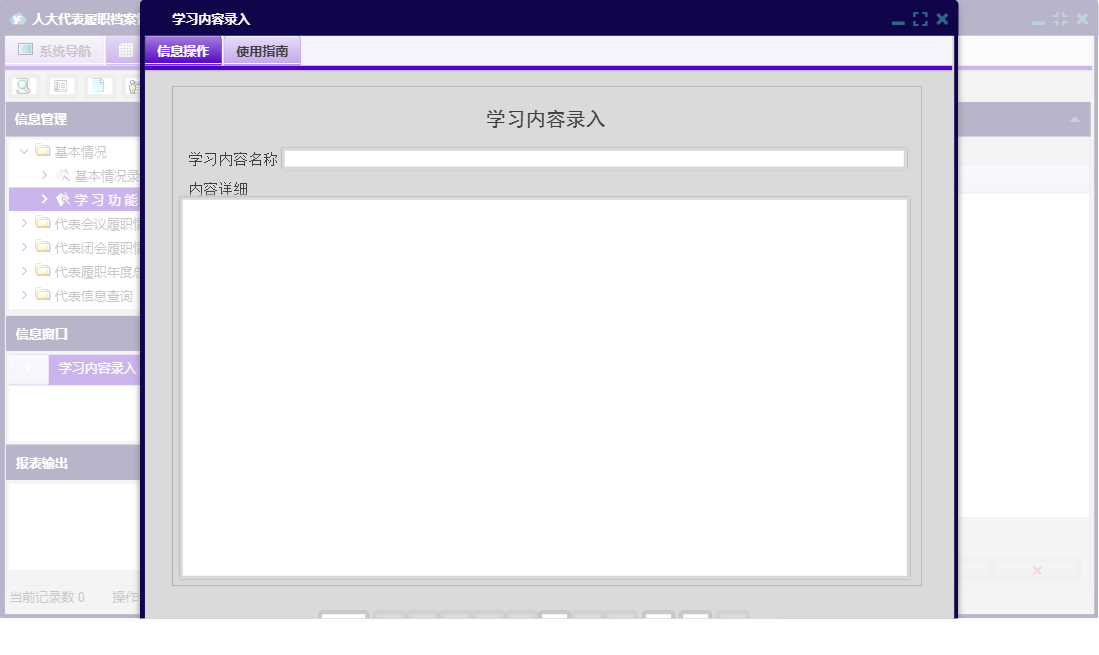The image size is (1099, 655).
Task: Click the monitor icon on 系统导航 tab
Action: click(25, 50)
